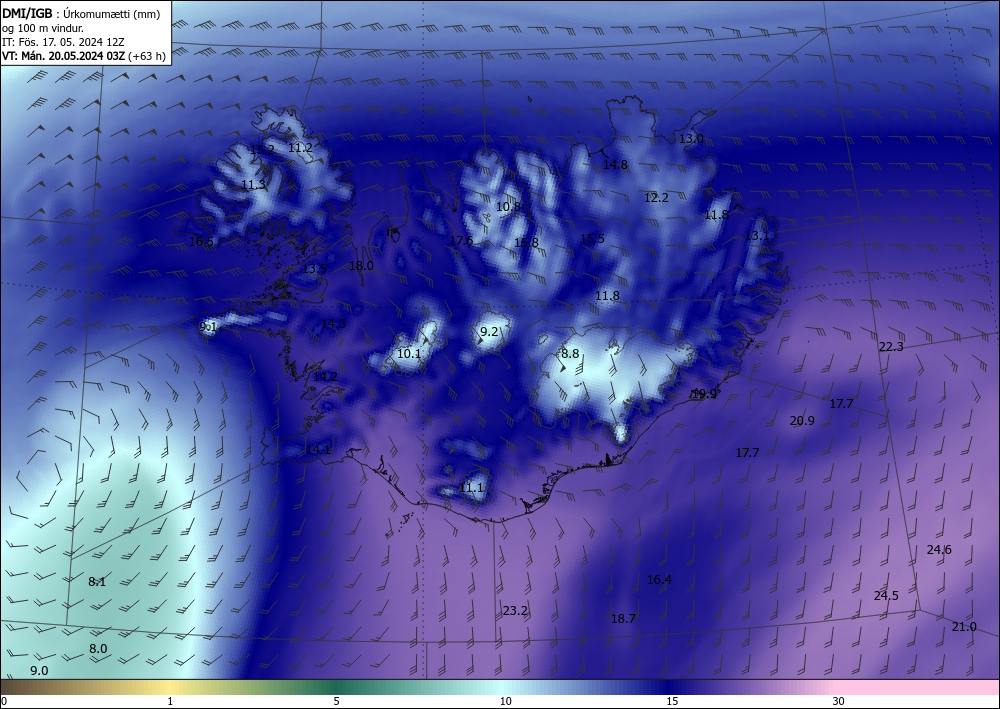Click the legend tick label '5'
This screenshot has height=709, width=1000.
point(336,701)
